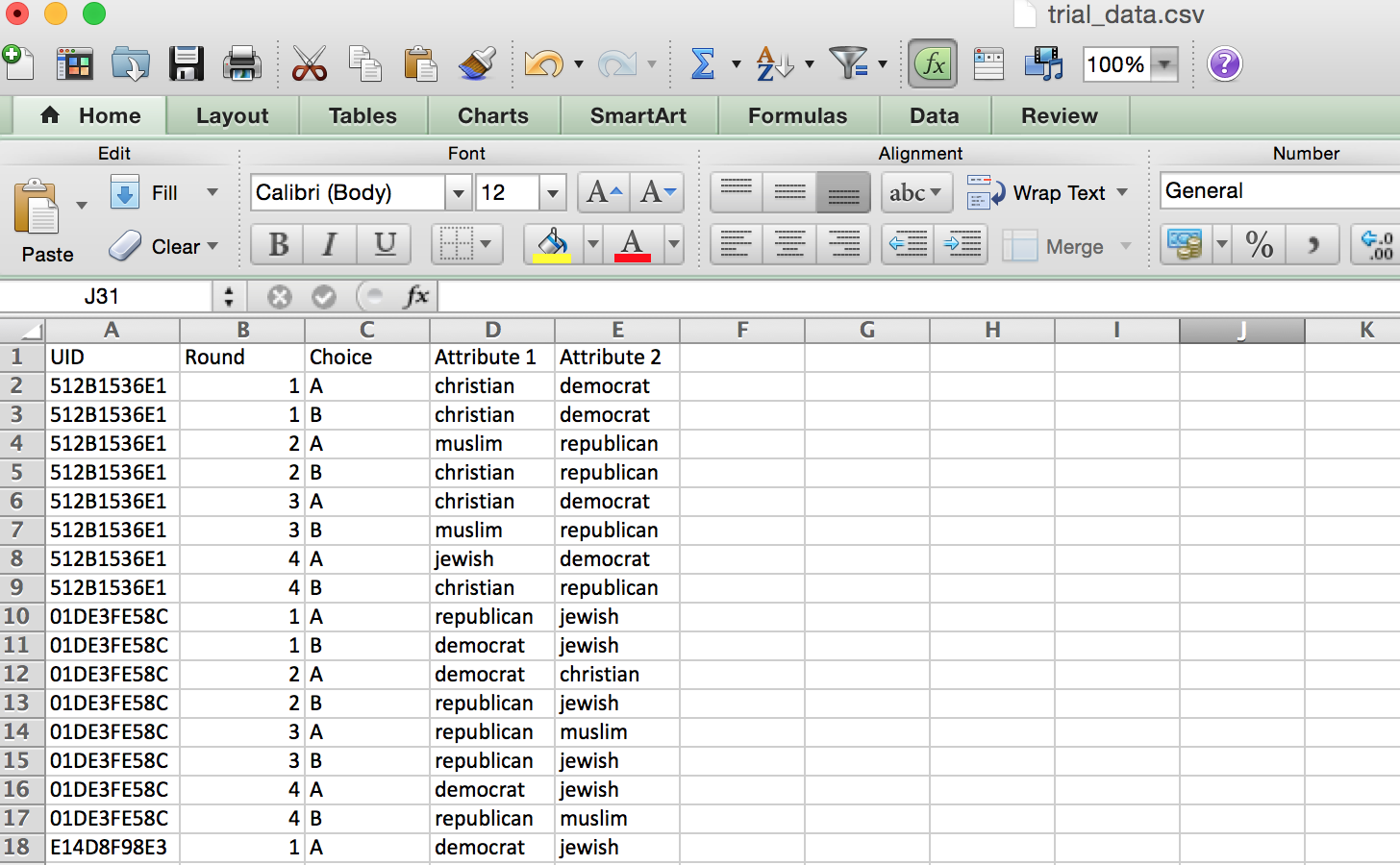This screenshot has width=1400, height=865.
Task: Print the sheet using the printer icon
Action: point(241,64)
